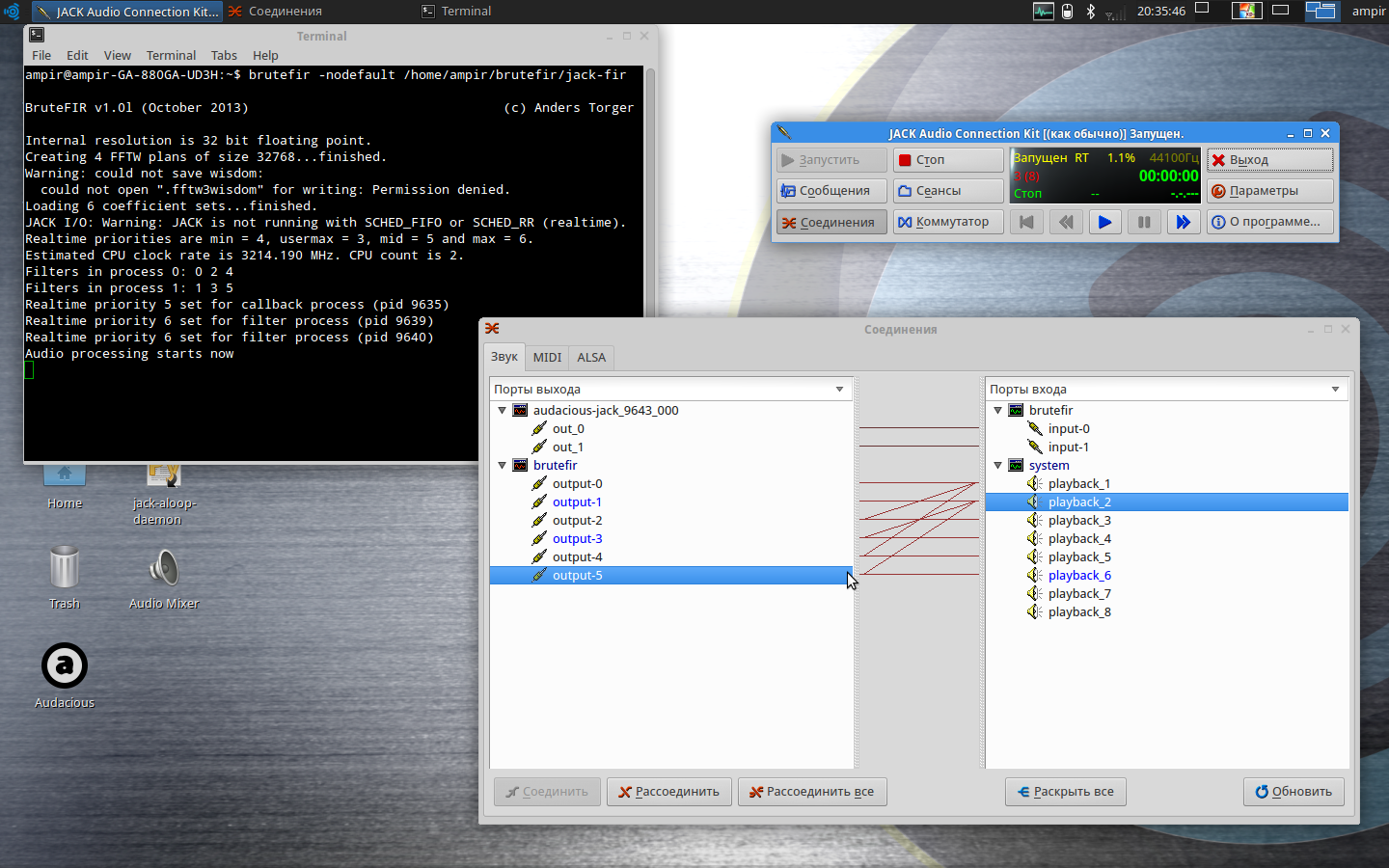Screen dimensions: 1389x868
Task: Open the View menu in Terminal
Action: coord(118,55)
